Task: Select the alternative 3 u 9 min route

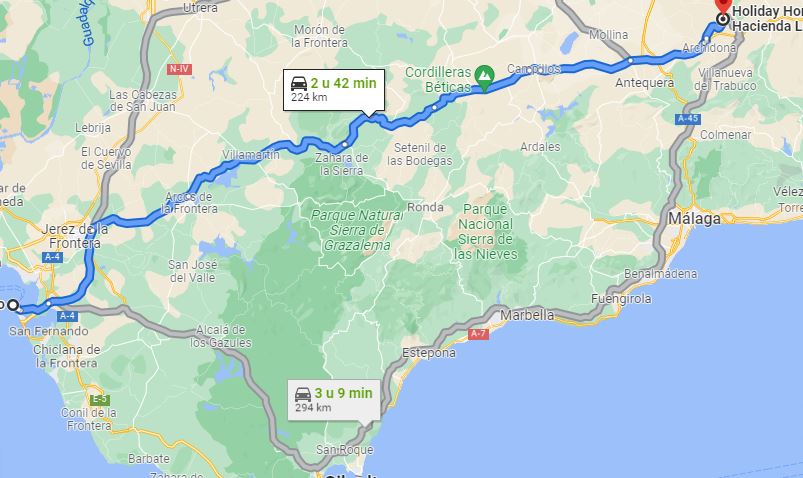Action: pyautogui.click(x=334, y=400)
